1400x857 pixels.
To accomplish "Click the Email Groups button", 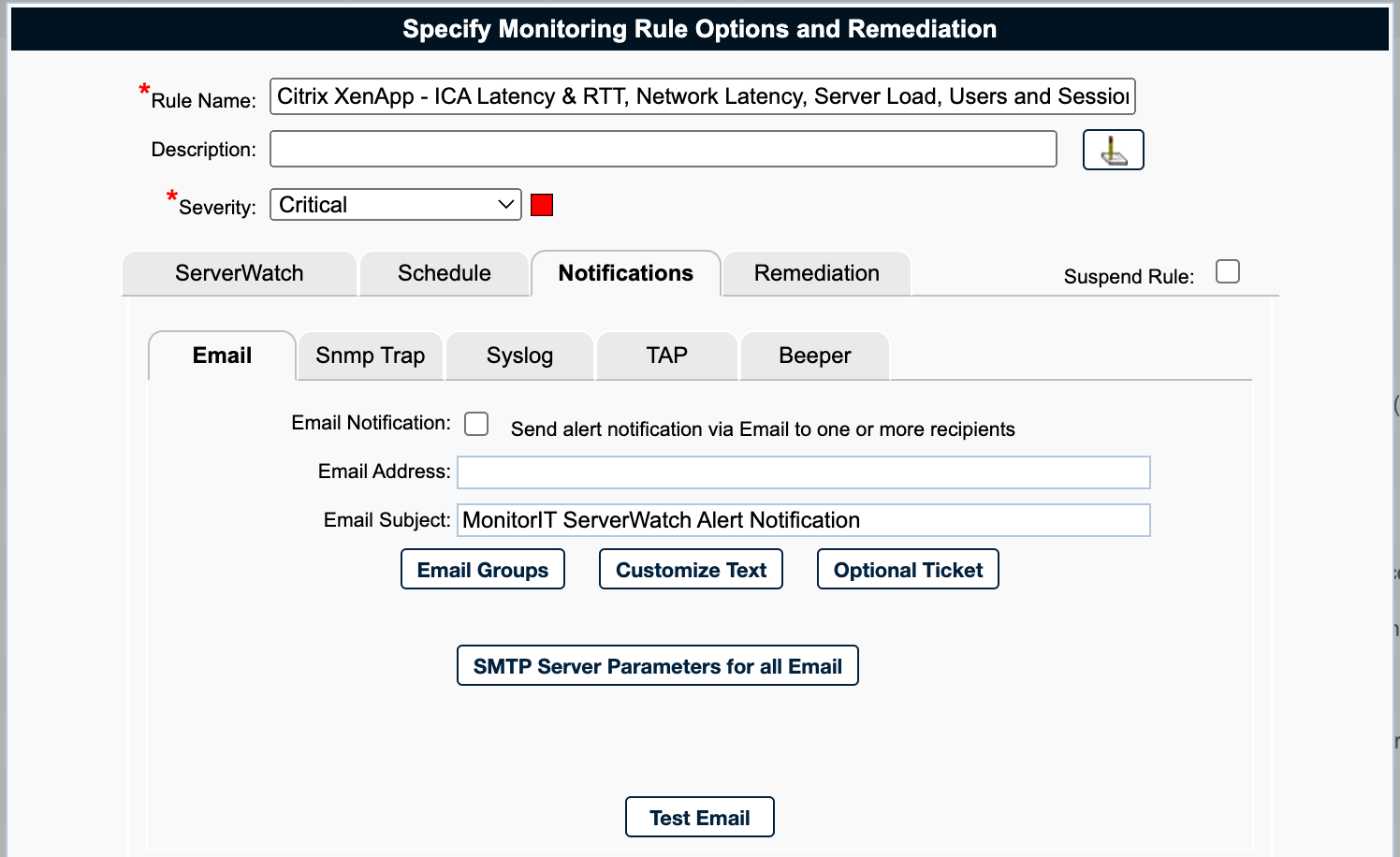I will click(x=483, y=569).
